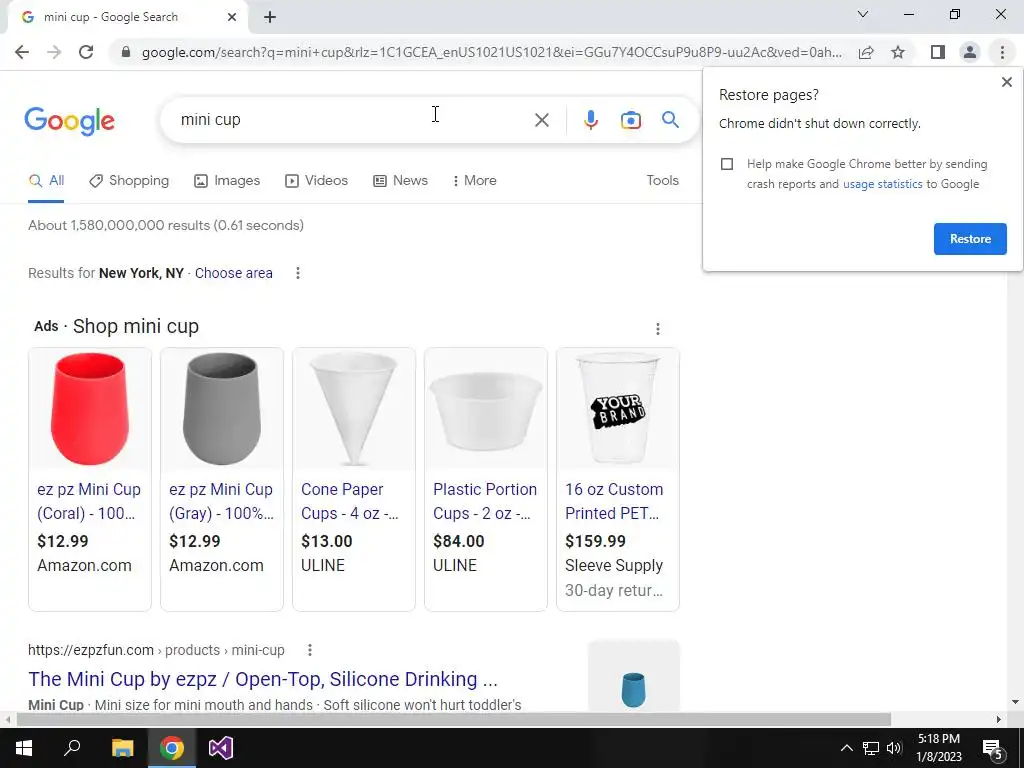The width and height of the screenshot is (1024, 768).
Task: Open 16 oz Custom Printed PET link
Action: (x=614, y=502)
